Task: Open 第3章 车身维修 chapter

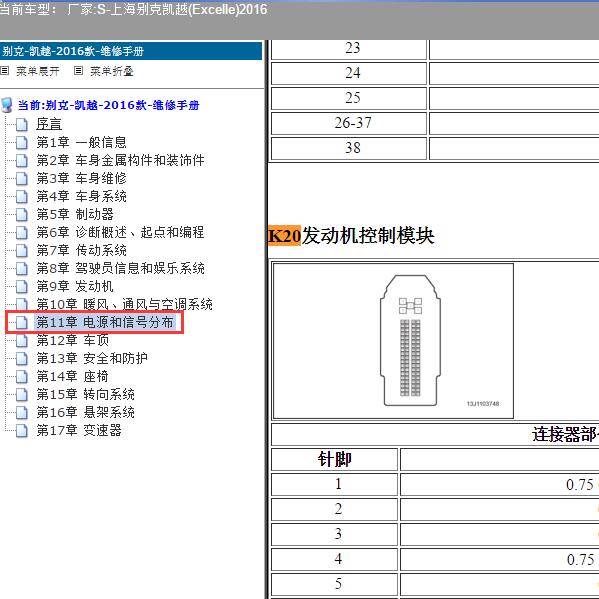Action: click(x=81, y=178)
